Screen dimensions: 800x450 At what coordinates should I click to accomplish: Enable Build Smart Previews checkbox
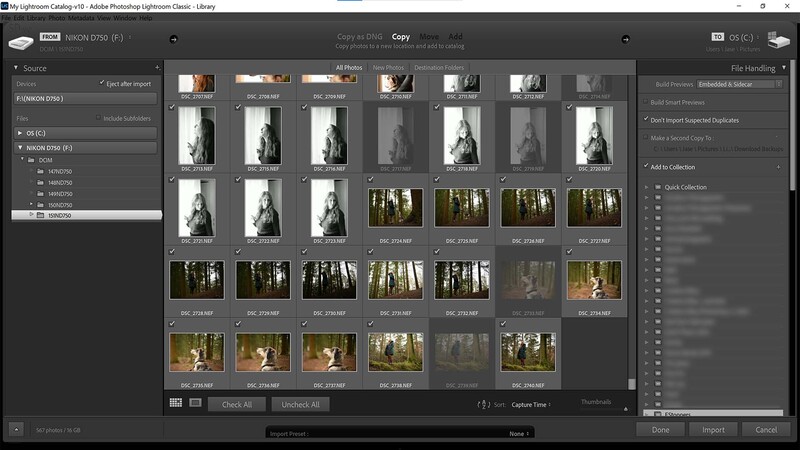[646, 102]
